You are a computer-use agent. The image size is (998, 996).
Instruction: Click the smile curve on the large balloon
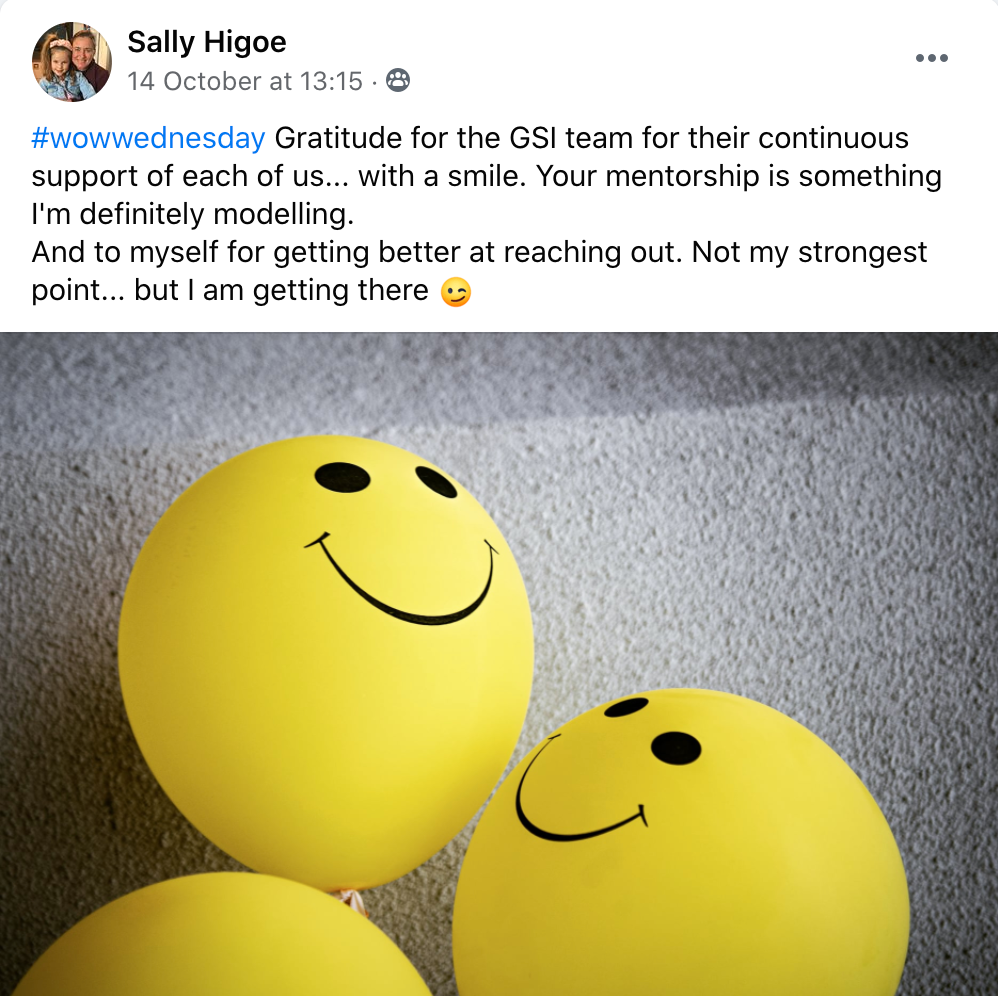402,579
